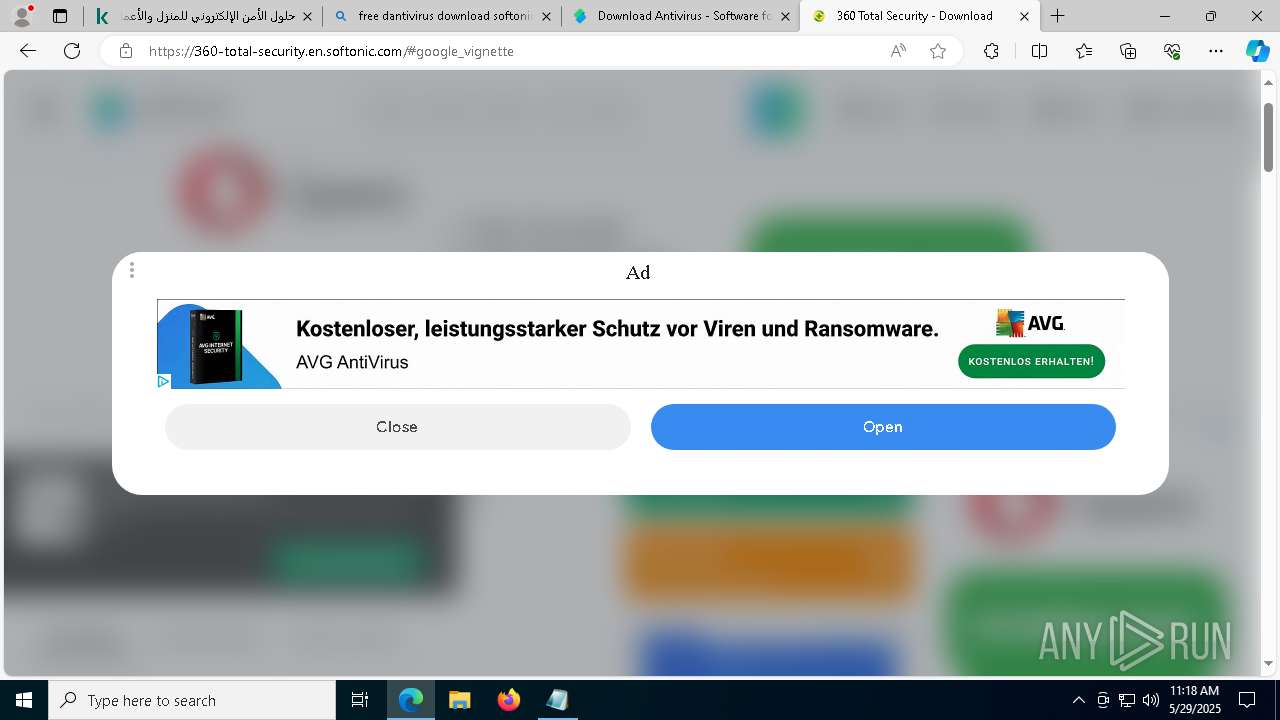The height and width of the screenshot is (720, 1280).
Task: Refresh the current page
Action: click(72, 51)
